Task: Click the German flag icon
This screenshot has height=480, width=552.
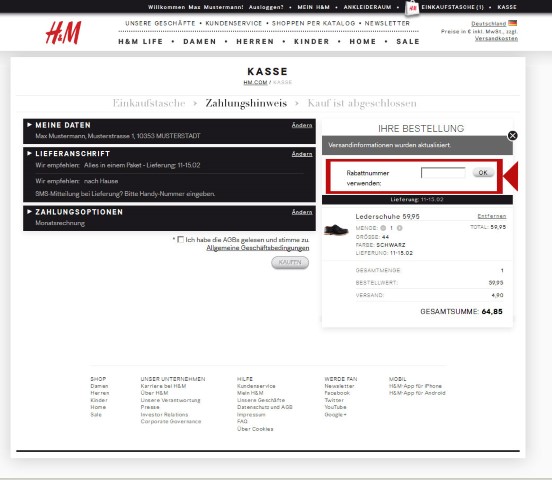Action: tap(513, 23)
